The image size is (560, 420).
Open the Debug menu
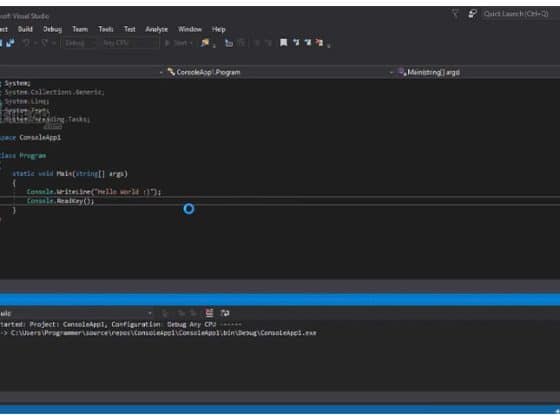point(52,29)
